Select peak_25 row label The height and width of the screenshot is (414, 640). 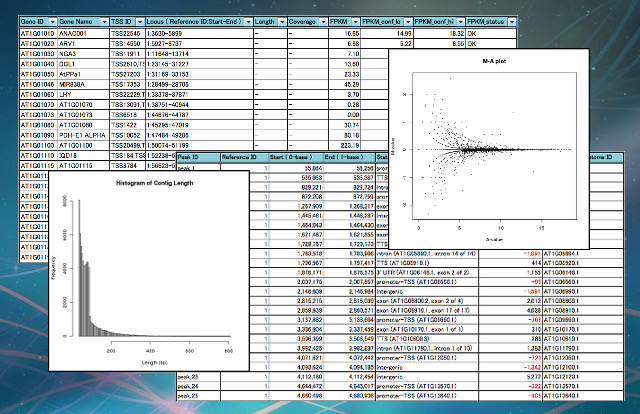tap(198, 396)
